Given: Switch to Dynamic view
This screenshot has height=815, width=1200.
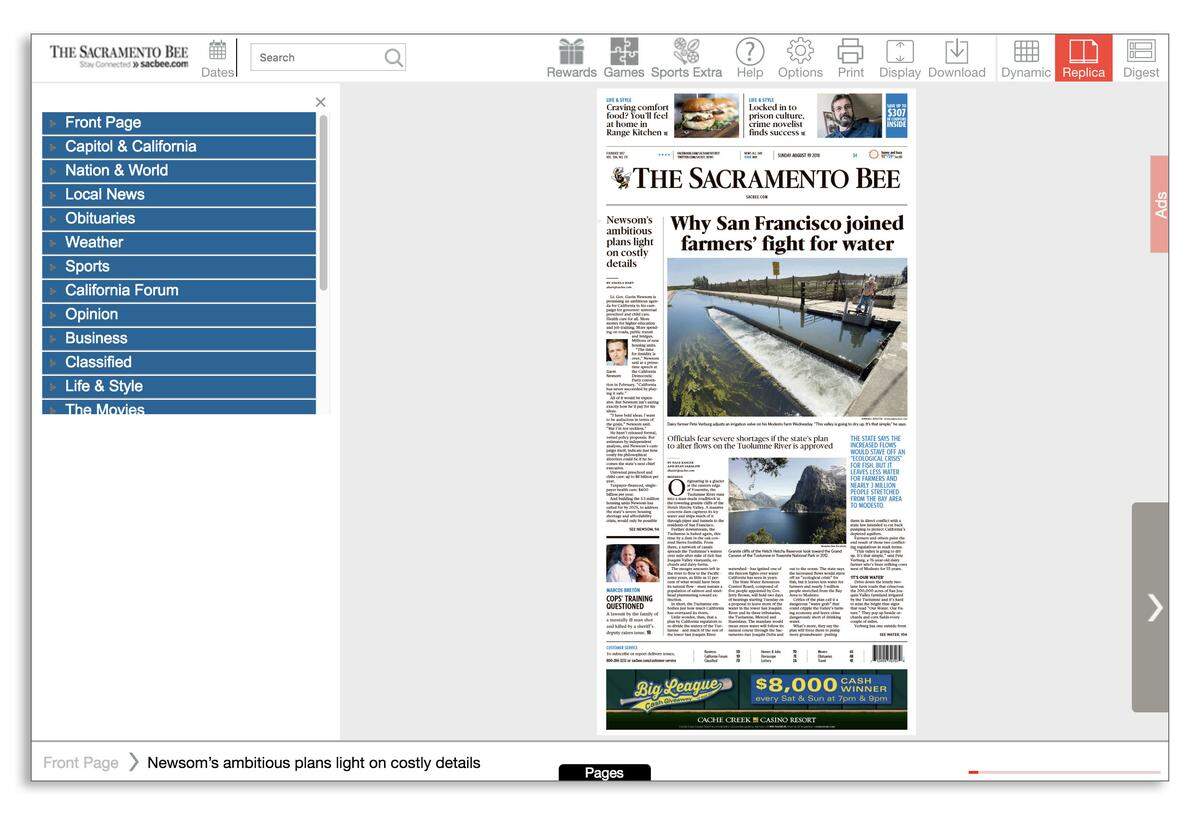Looking at the screenshot, I should coord(1026,58).
